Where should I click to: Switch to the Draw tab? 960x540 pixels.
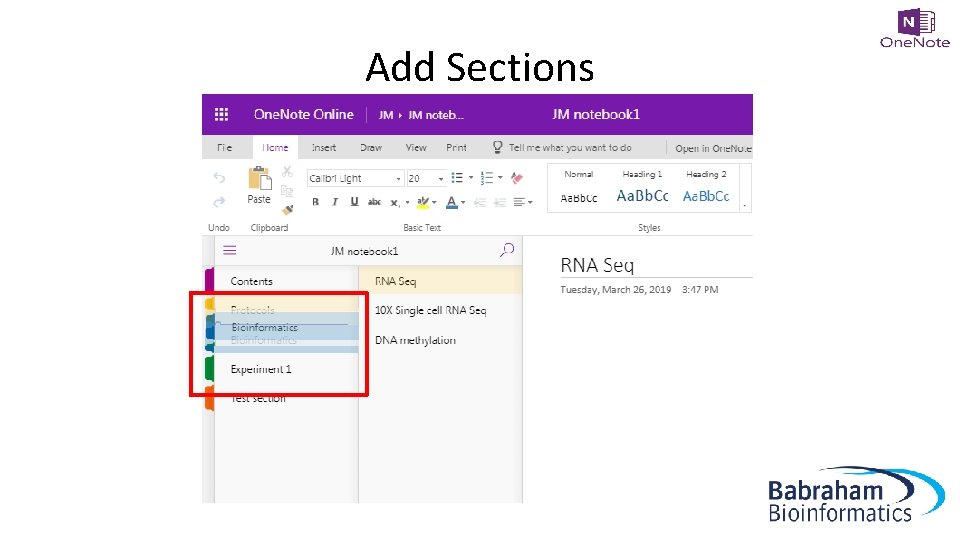[x=371, y=148]
